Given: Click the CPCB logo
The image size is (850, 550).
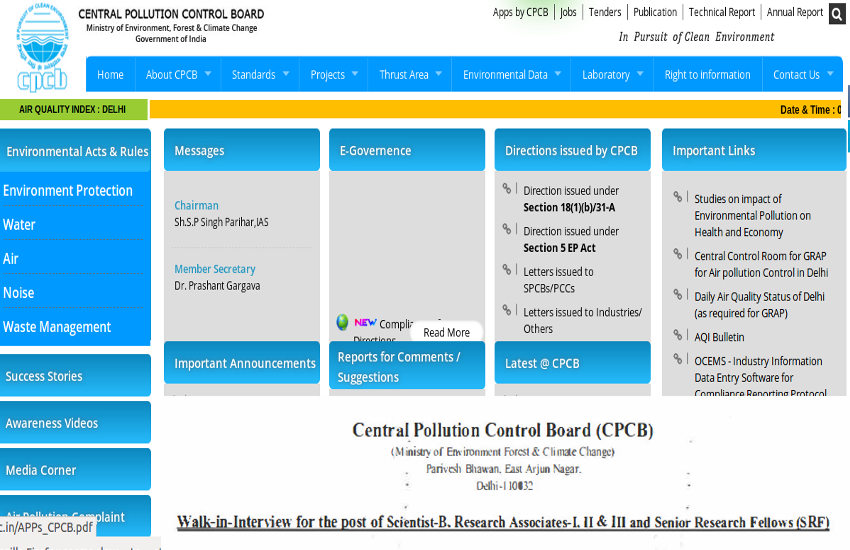Looking at the screenshot, I should pyautogui.click(x=42, y=48).
